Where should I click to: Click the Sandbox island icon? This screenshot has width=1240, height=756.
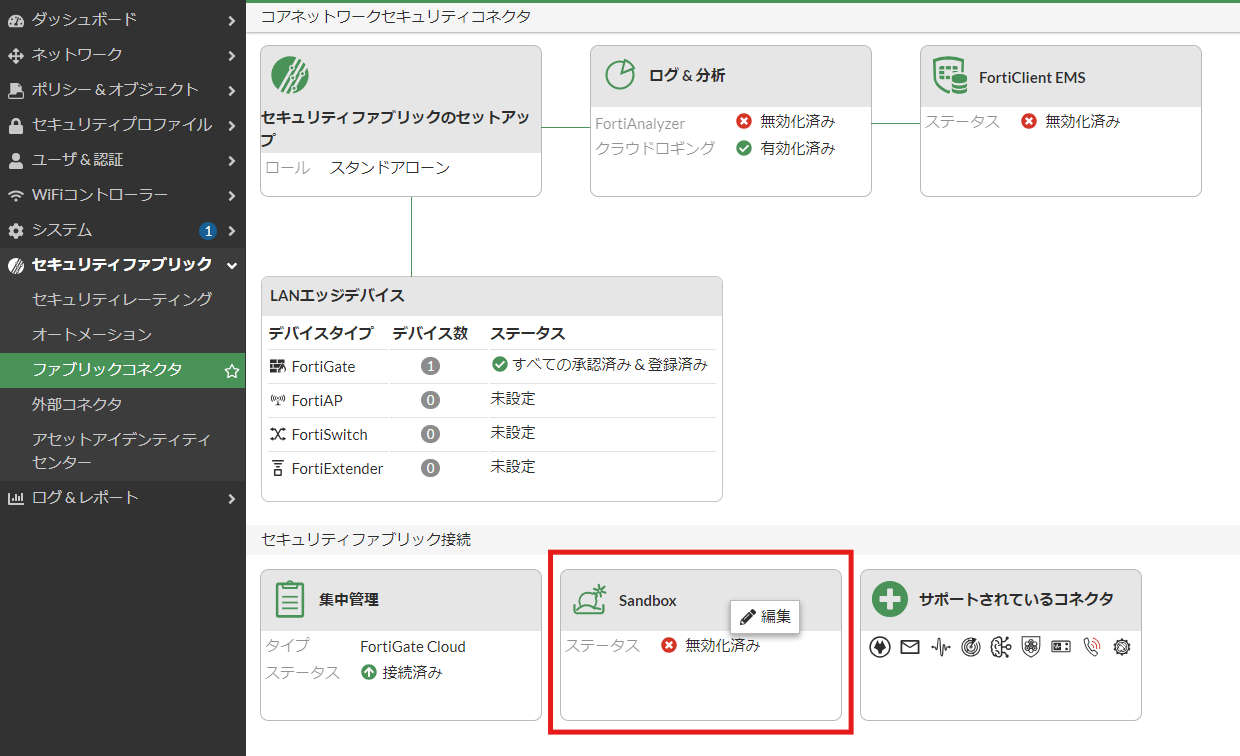(590, 600)
